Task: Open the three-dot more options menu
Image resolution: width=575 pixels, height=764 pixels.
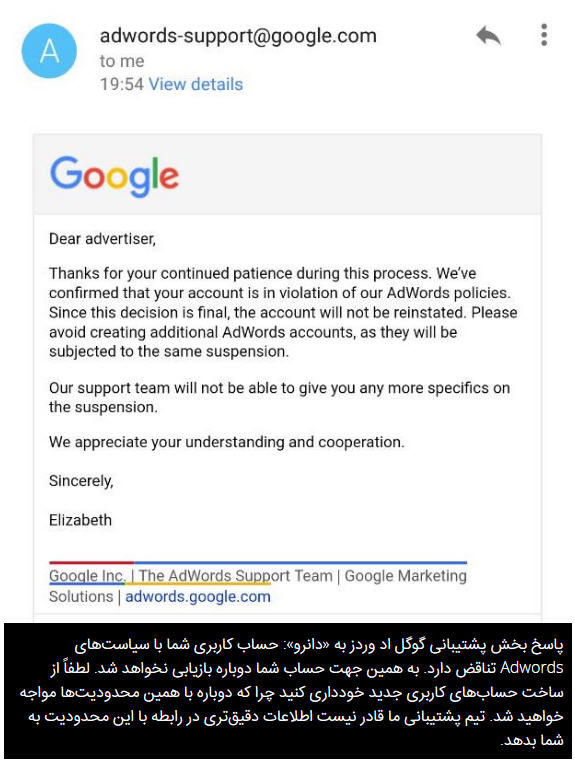Action: [544, 35]
